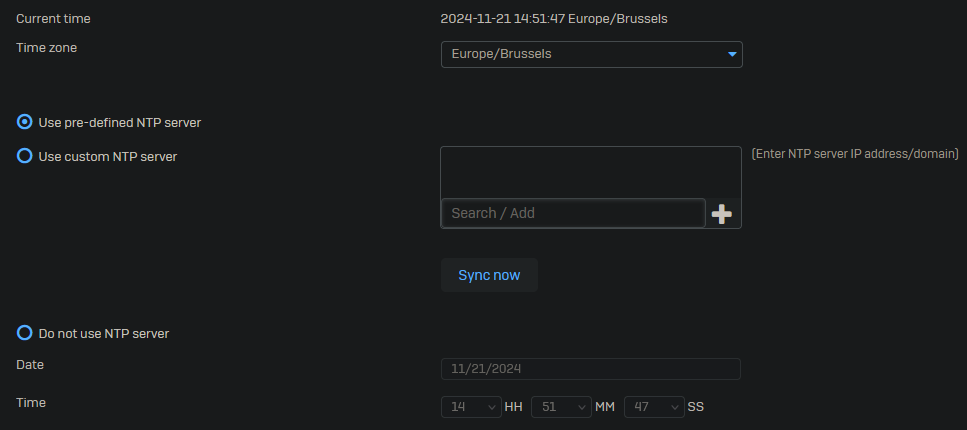
Task: Click the Search / Add input field
Action: 573,213
